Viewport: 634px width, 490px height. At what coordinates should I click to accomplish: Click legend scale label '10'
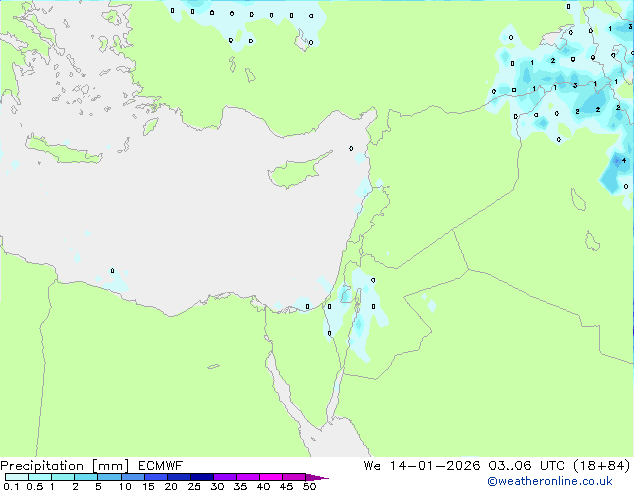pyautogui.click(x=125, y=486)
